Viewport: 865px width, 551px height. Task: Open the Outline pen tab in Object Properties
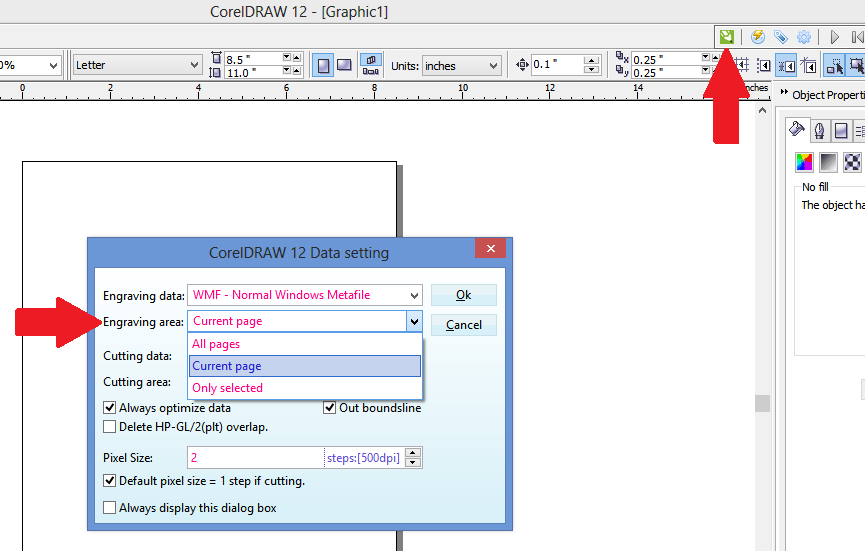[819, 129]
